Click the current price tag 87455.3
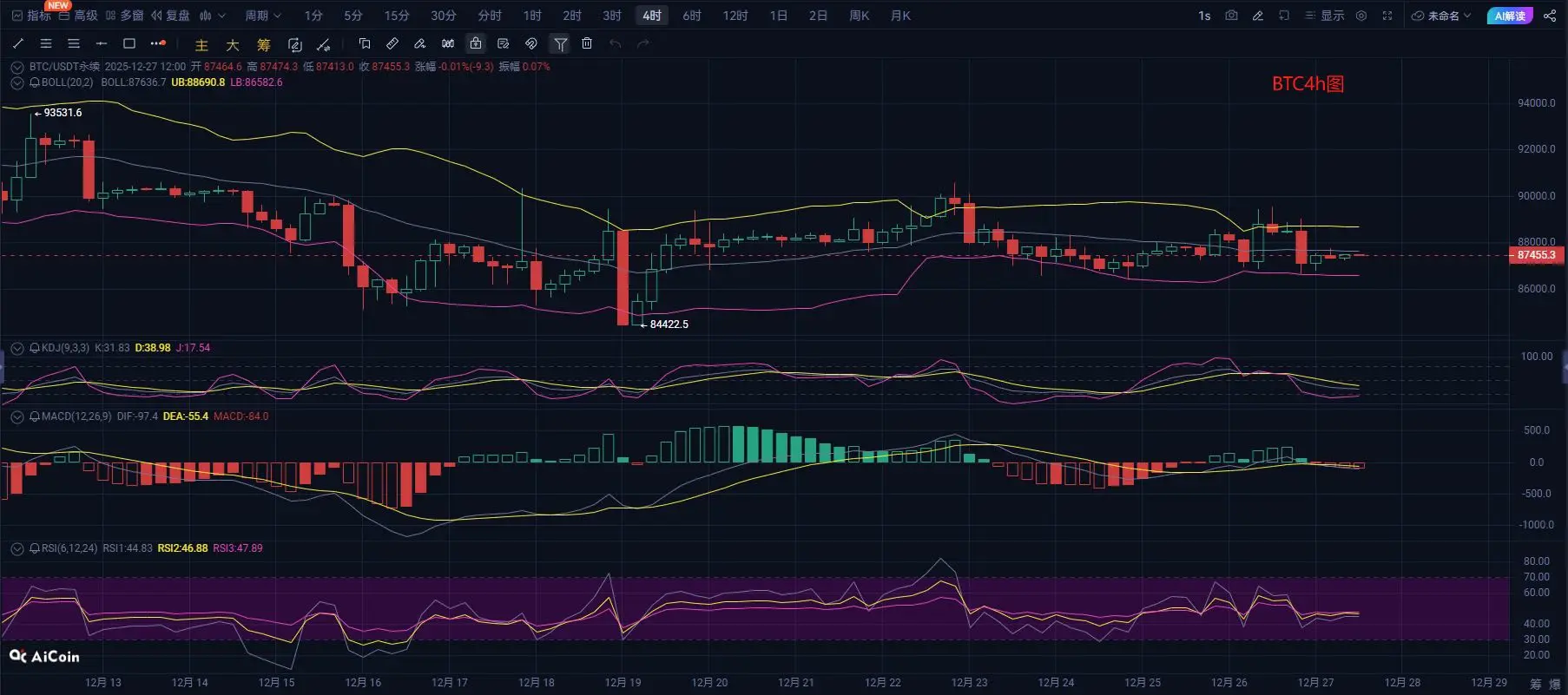Image resolution: width=1568 pixels, height=695 pixels. pyautogui.click(x=1536, y=255)
